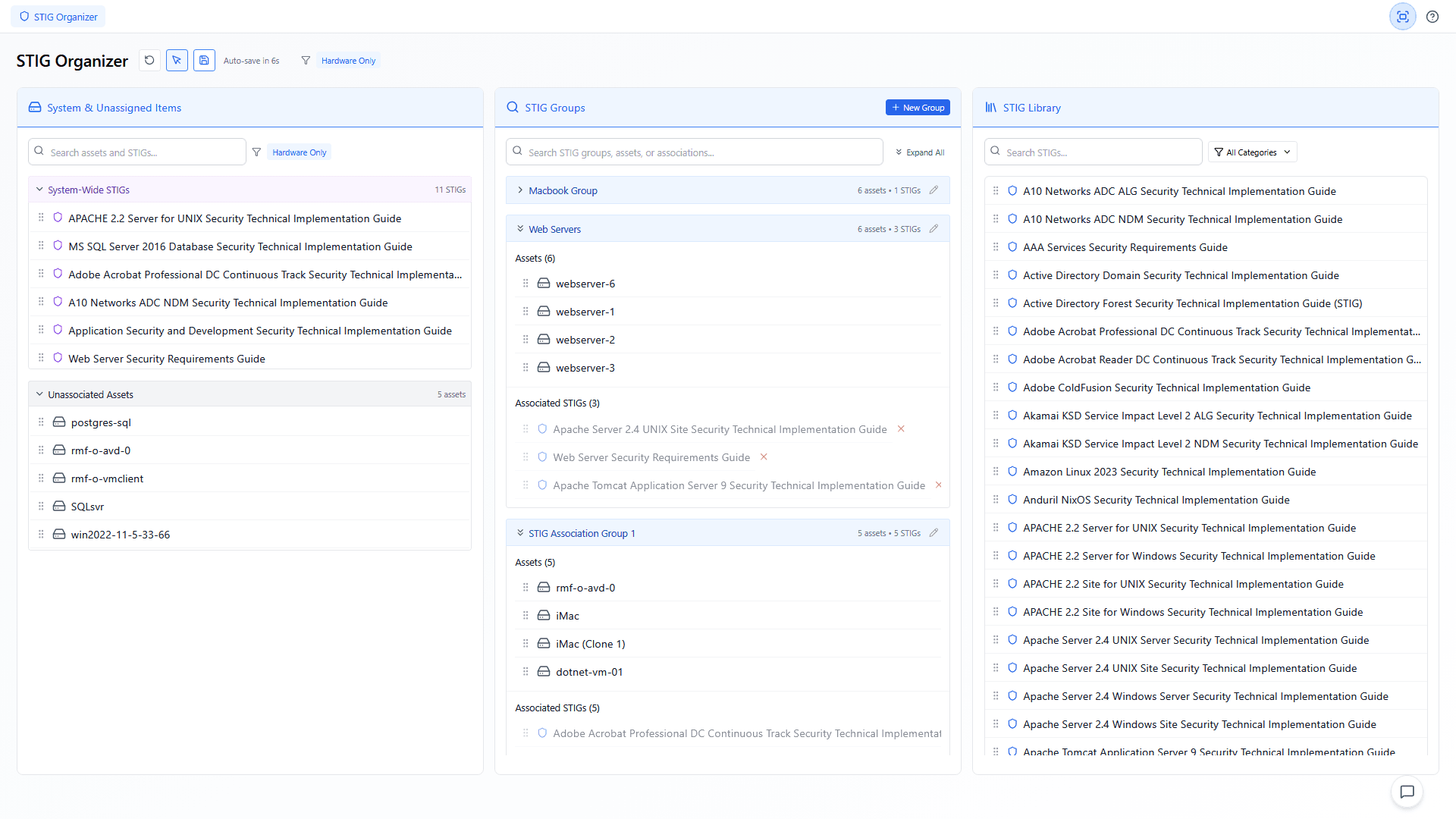
Task: Collapse the Unassociated Assets section
Action: coord(39,394)
